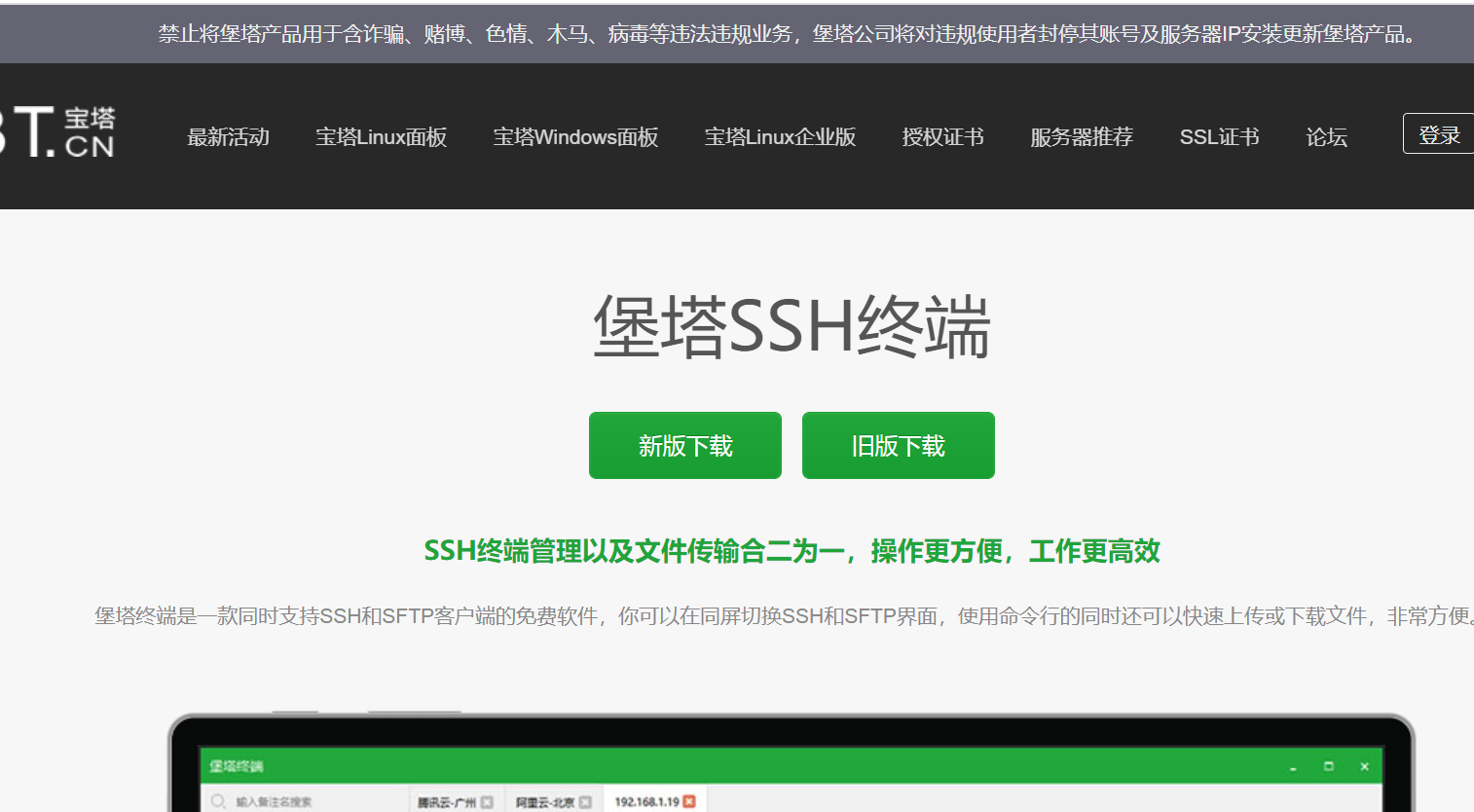
Task: Switch to the 腾讯云-广州 server tab
Action: pyautogui.click(x=446, y=799)
